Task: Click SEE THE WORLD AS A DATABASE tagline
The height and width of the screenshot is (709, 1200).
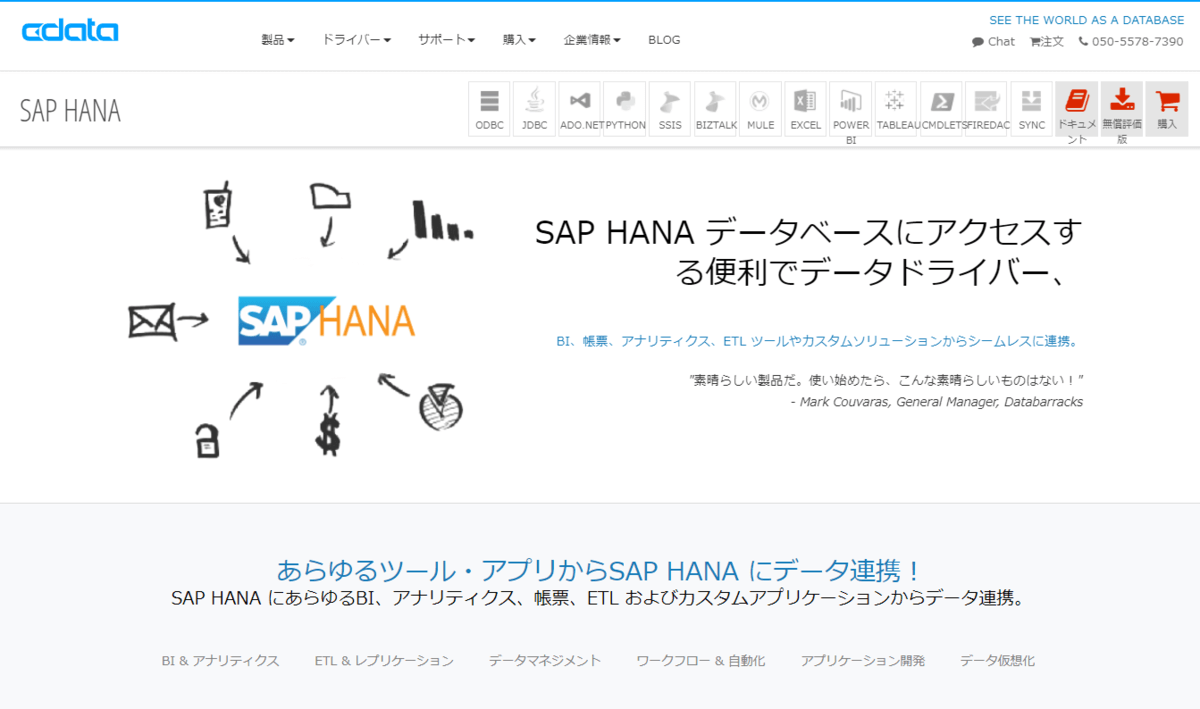Action: click(1086, 20)
